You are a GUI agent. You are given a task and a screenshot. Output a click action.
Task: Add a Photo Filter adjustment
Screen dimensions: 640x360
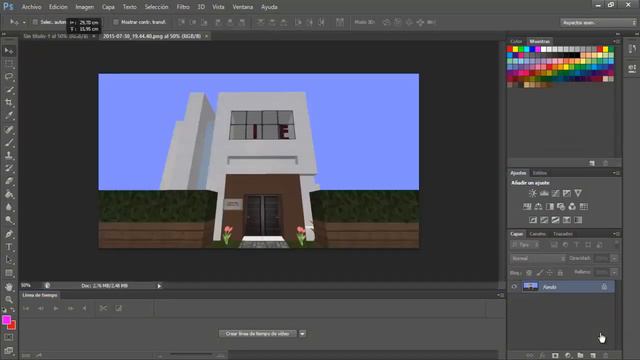[x=561, y=207]
